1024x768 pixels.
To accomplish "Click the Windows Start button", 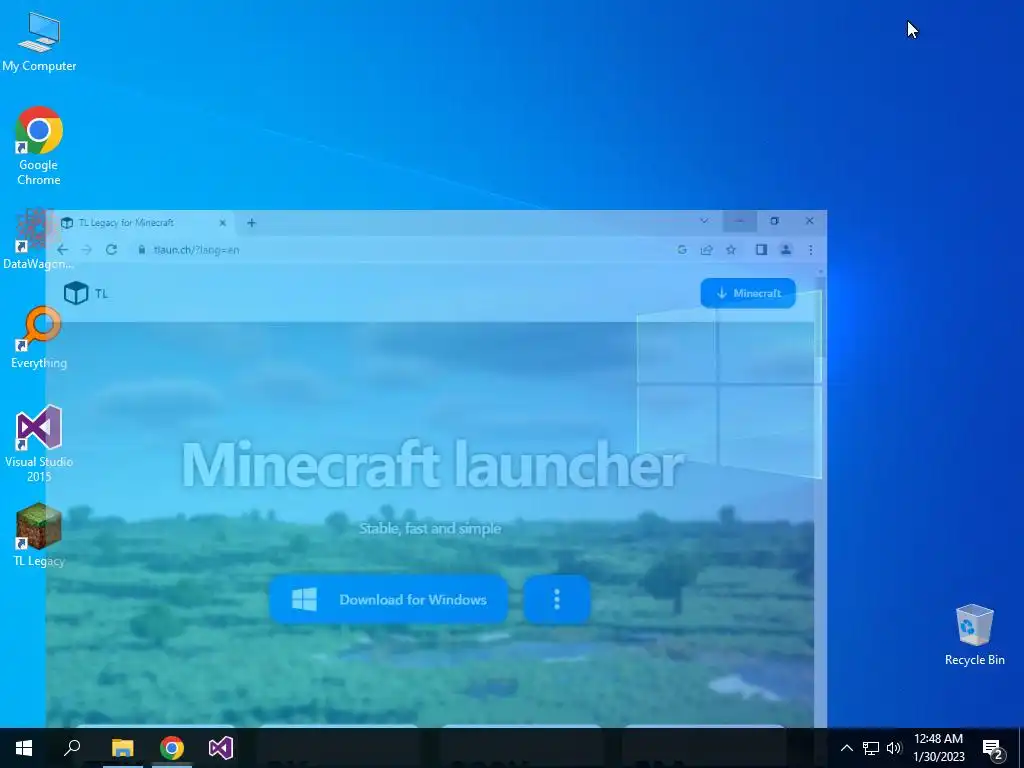I will (24, 748).
